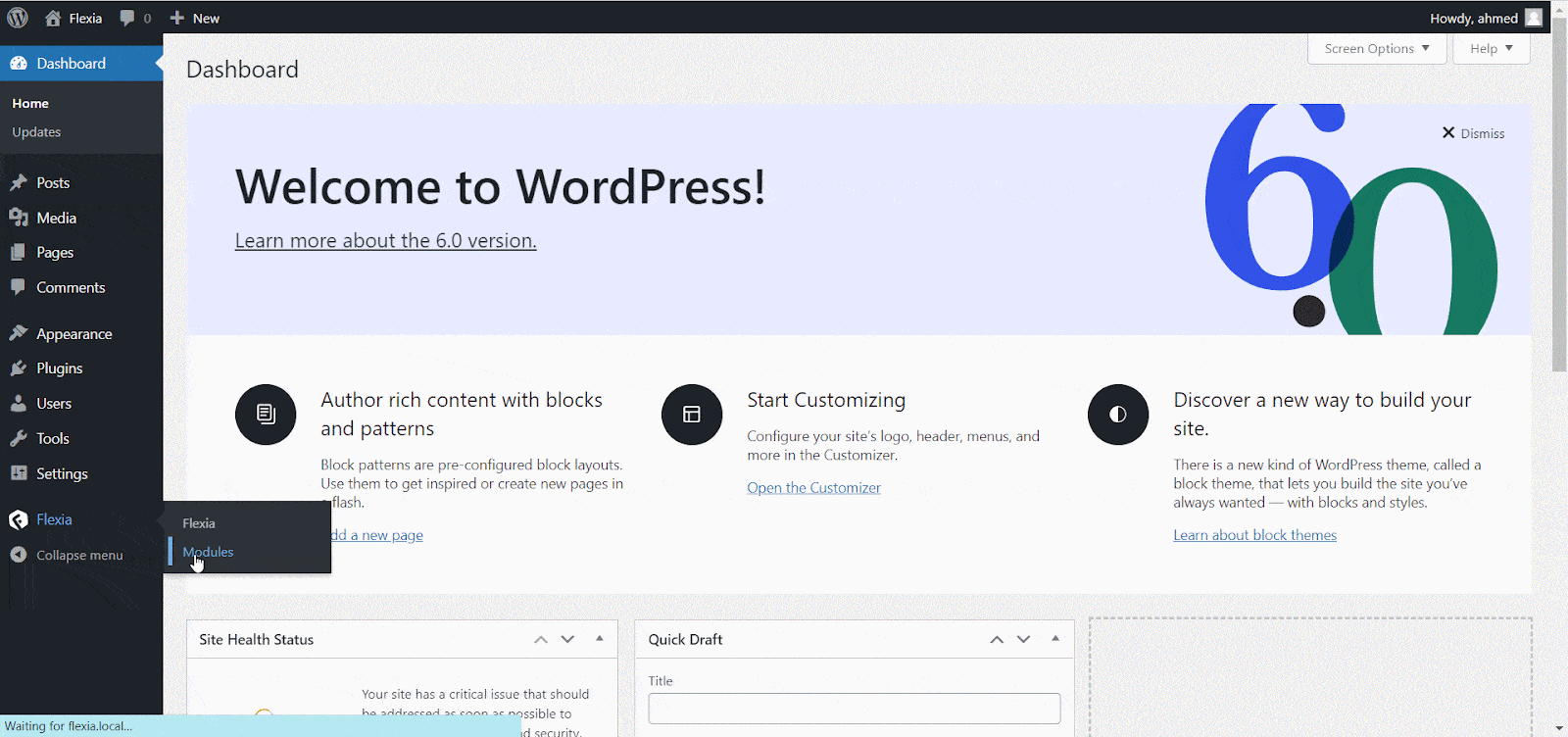The image size is (1568, 737).
Task: Expand the Help dropdown tab
Action: coord(1492,48)
